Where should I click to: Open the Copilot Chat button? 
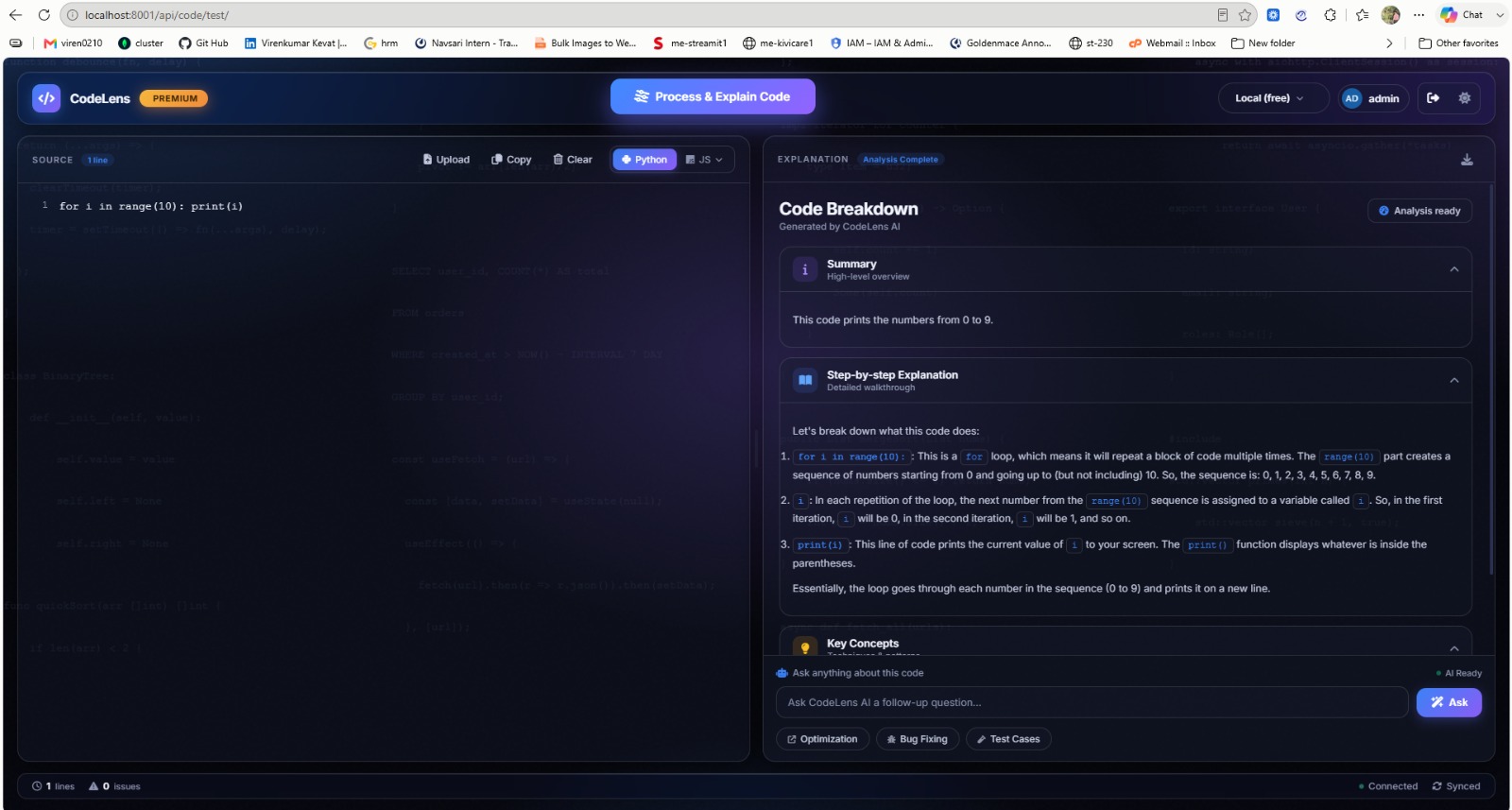(1461, 15)
